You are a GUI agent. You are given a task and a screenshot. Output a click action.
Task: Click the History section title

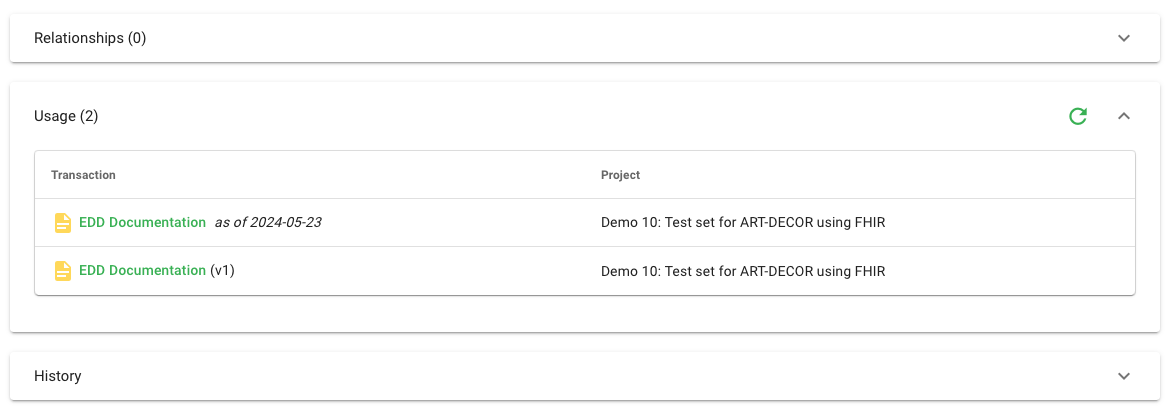click(x=58, y=376)
